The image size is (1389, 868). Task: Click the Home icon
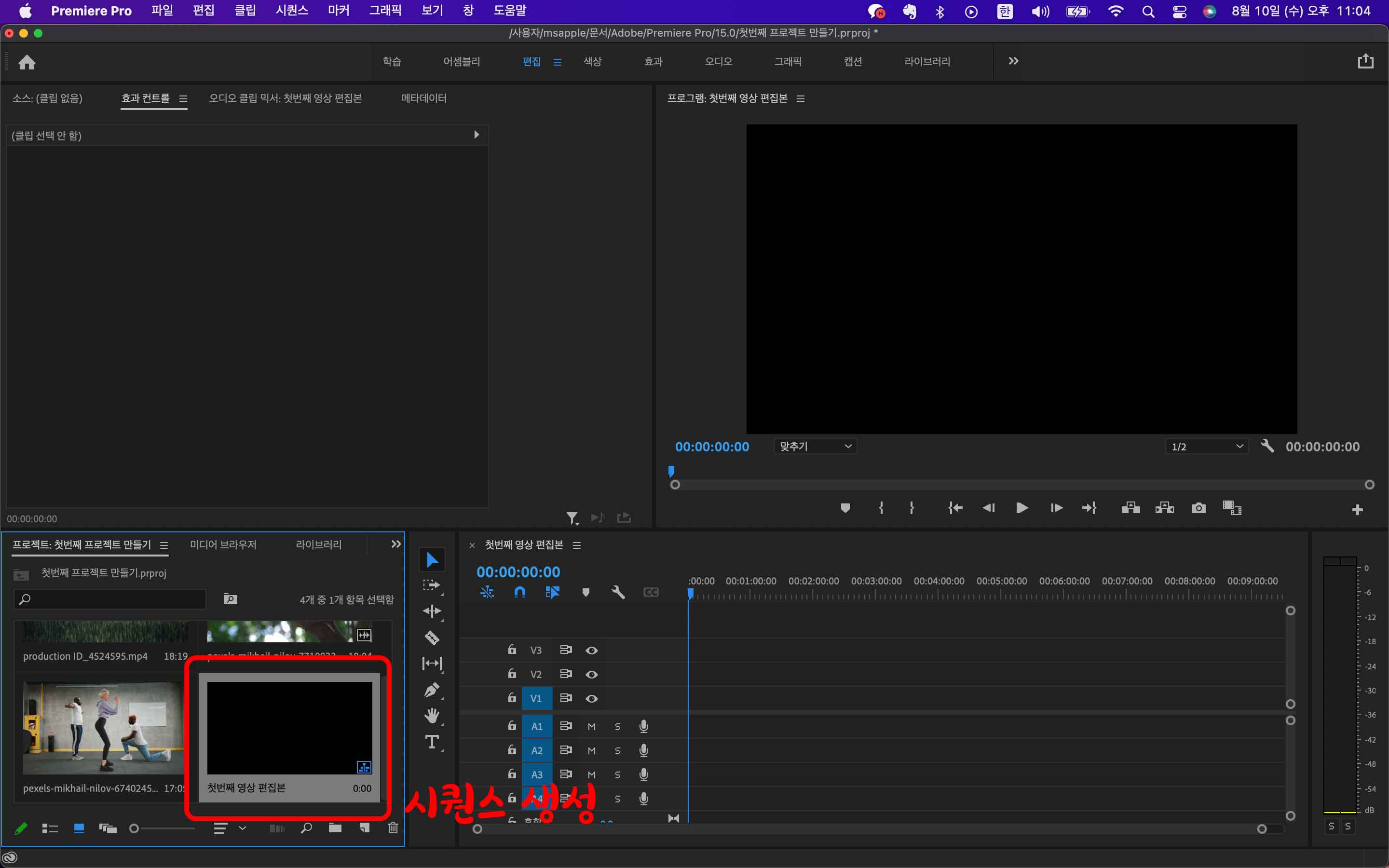coord(27,62)
